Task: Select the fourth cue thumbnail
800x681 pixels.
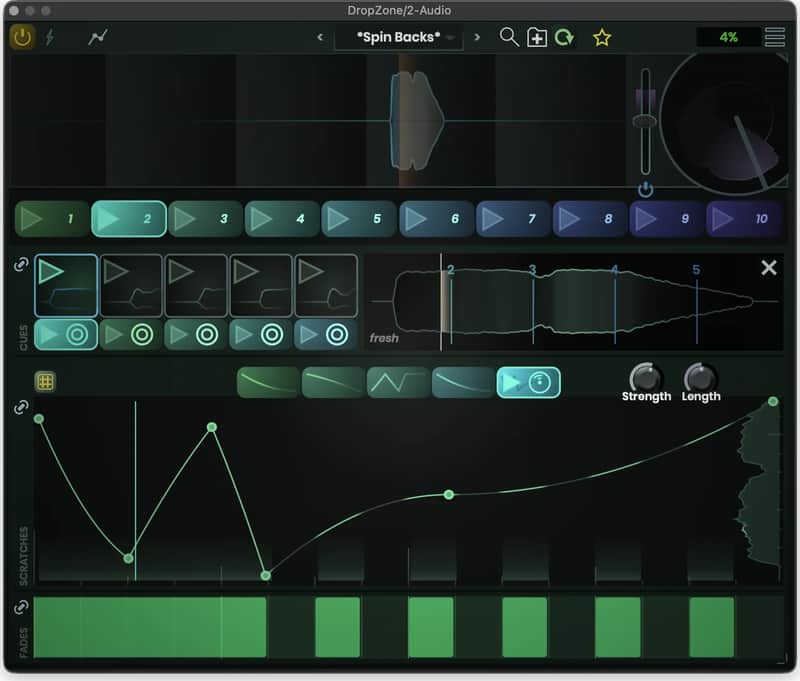Action: pos(261,286)
